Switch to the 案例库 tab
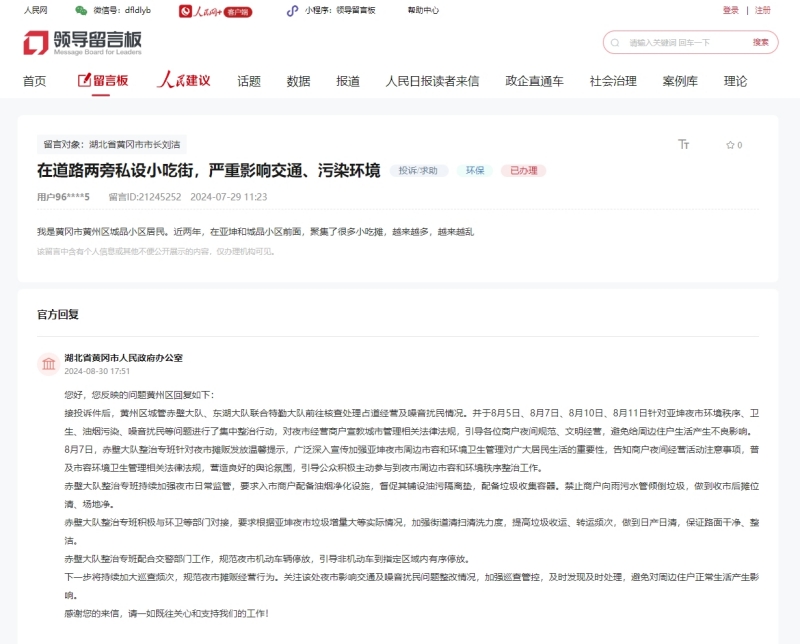The image size is (800, 644). point(680,81)
